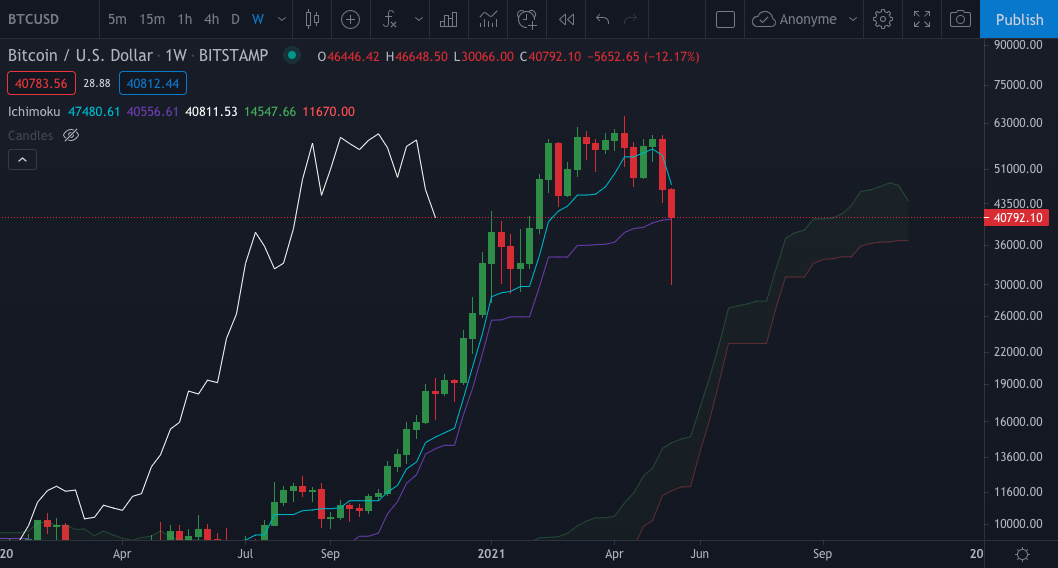
Task: Click the 2021 time axis label
Action: [491, 554]
